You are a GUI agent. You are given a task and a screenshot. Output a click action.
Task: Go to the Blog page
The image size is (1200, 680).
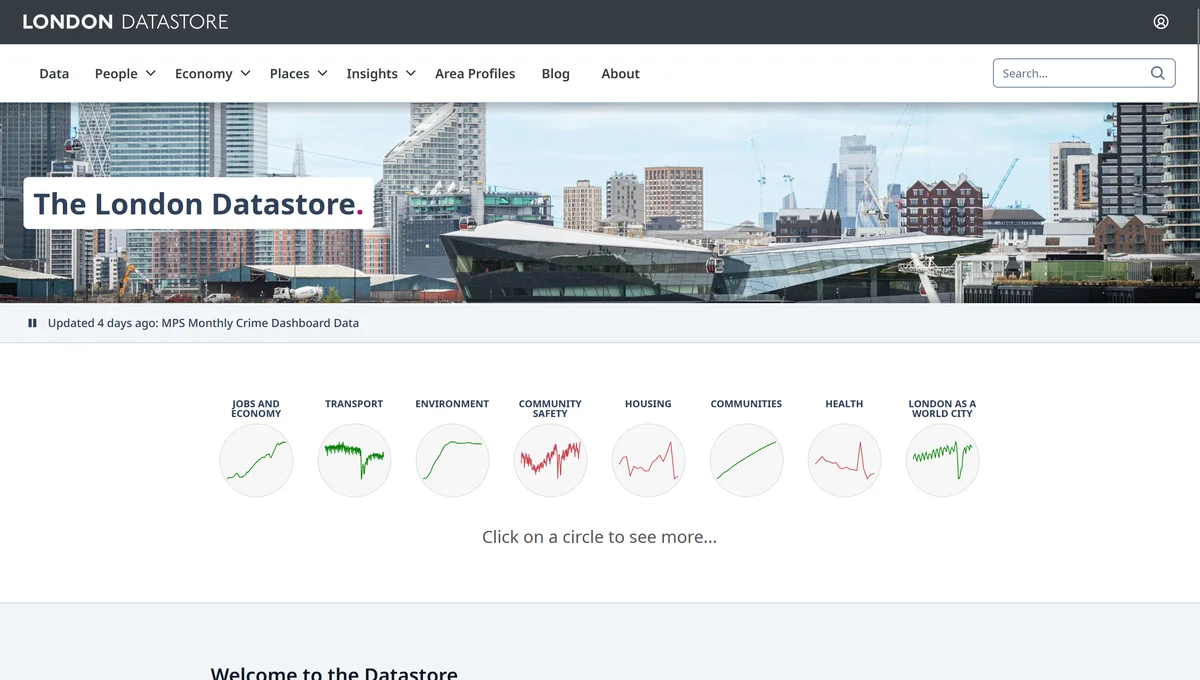555,74
